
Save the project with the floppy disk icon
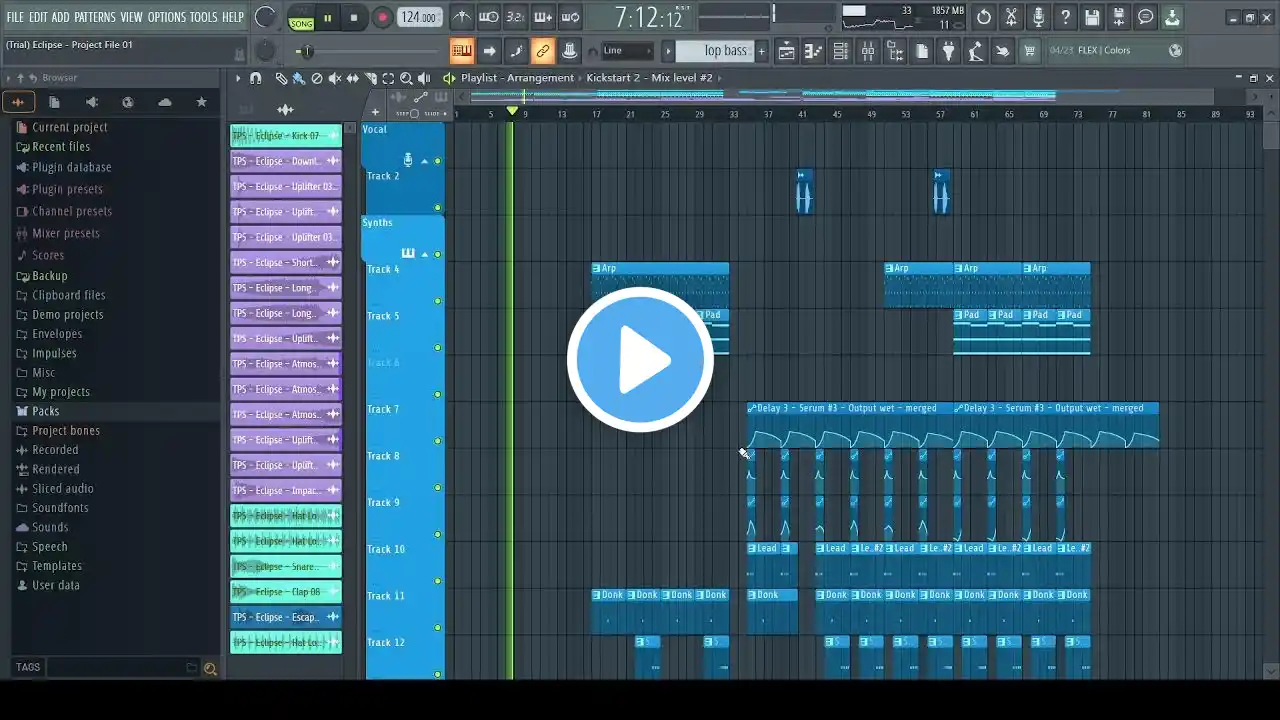[x=1092, y=17]
